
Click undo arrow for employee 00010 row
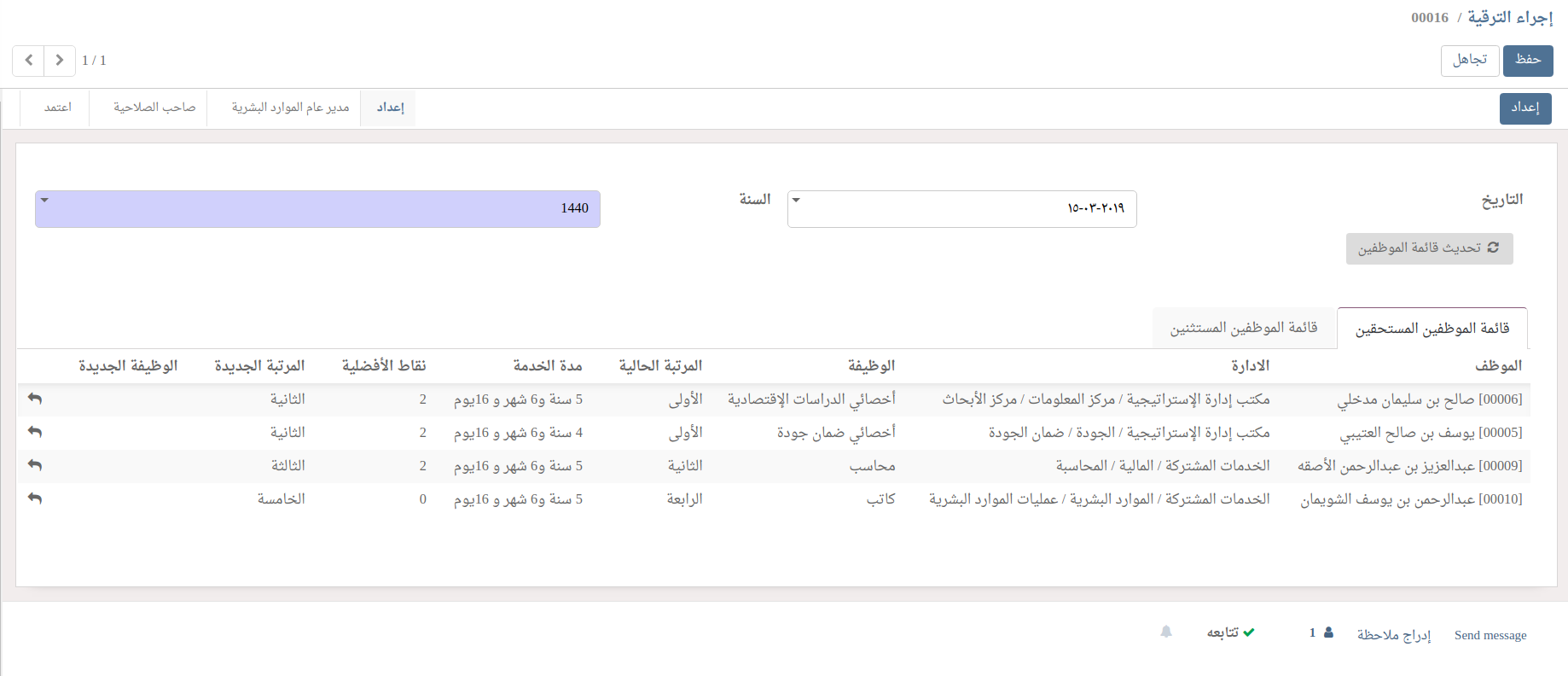[35, 498]
